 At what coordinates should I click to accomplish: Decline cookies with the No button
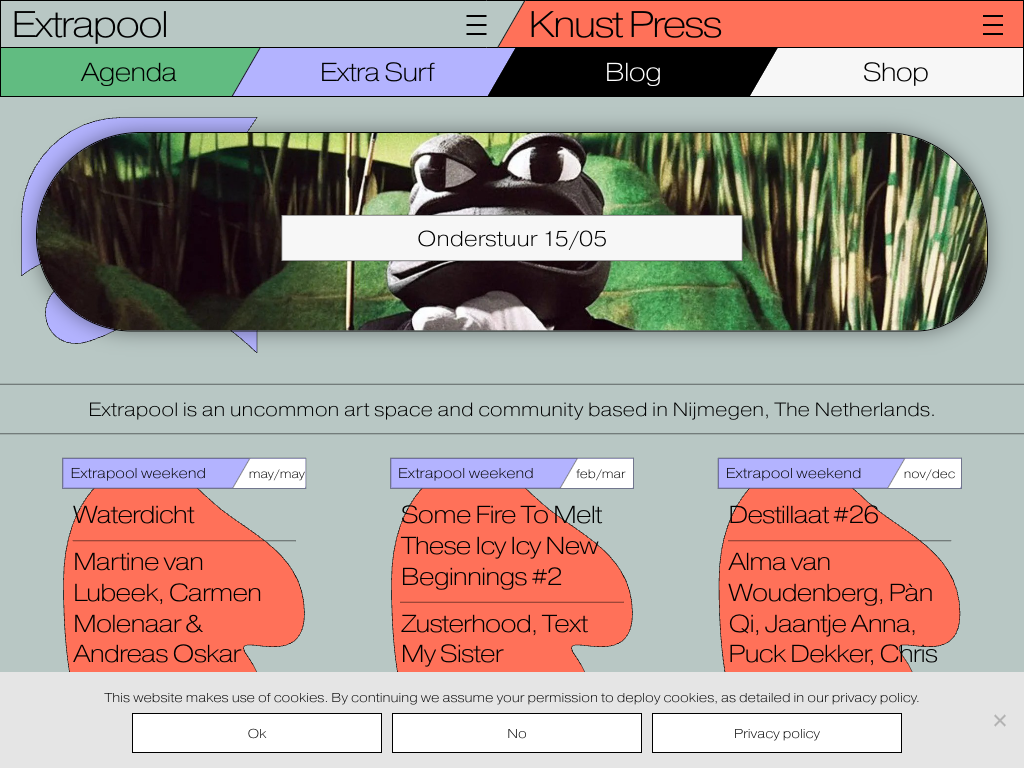point(517,733)
